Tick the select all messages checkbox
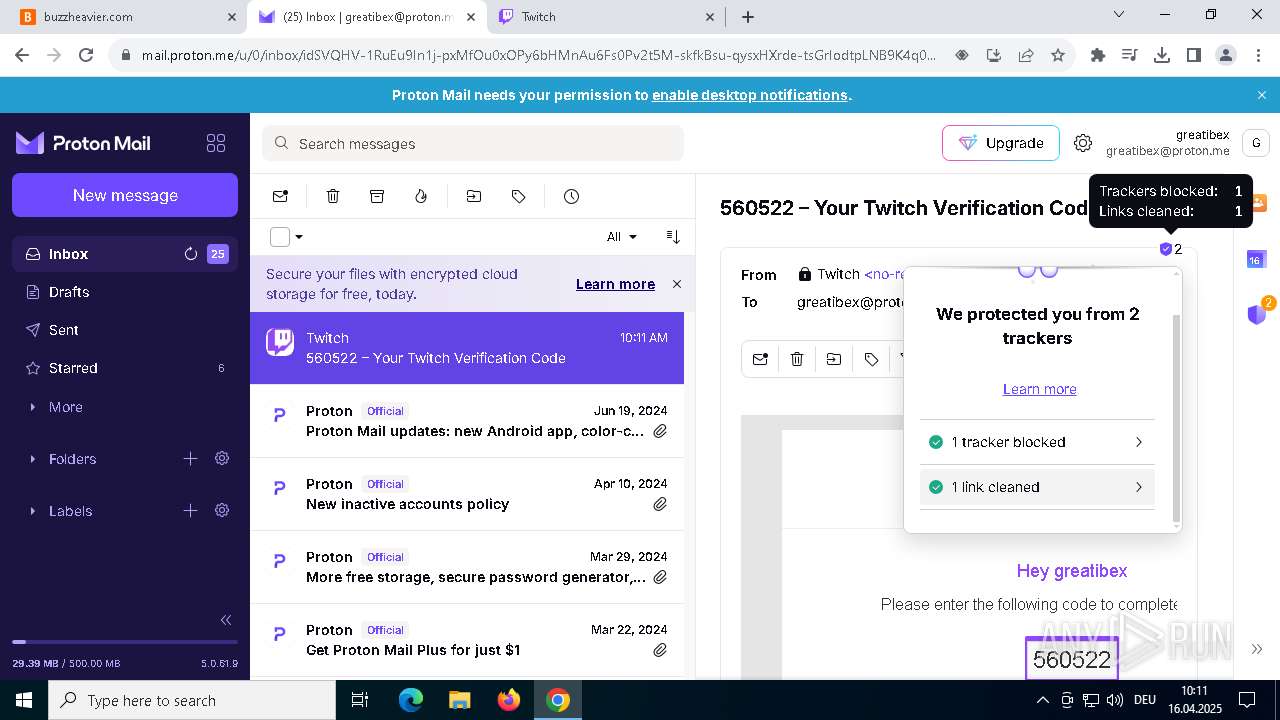Viewport: 1280px width, 720px height. 280,237
